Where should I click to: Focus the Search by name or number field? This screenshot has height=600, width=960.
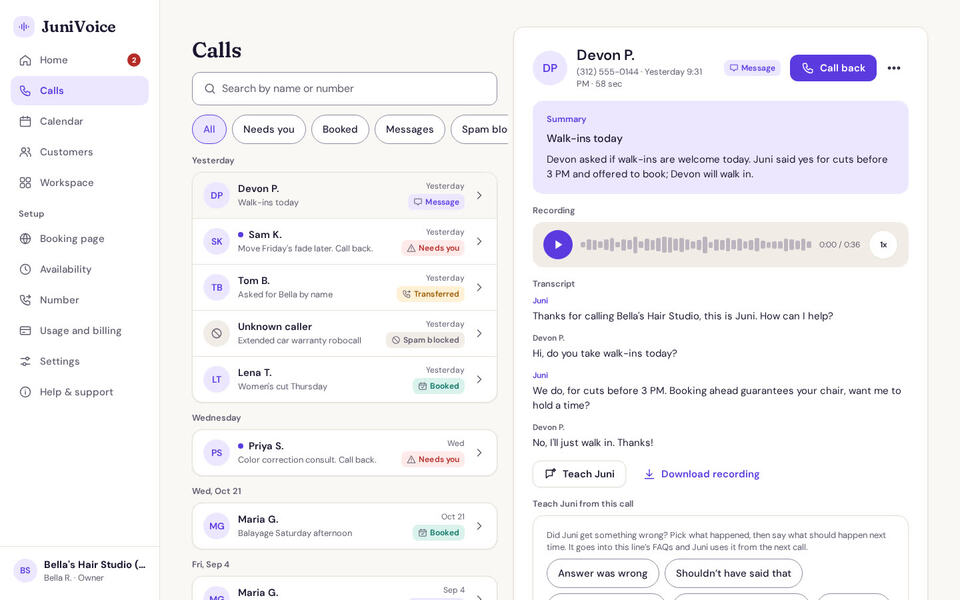click(344, 89)
